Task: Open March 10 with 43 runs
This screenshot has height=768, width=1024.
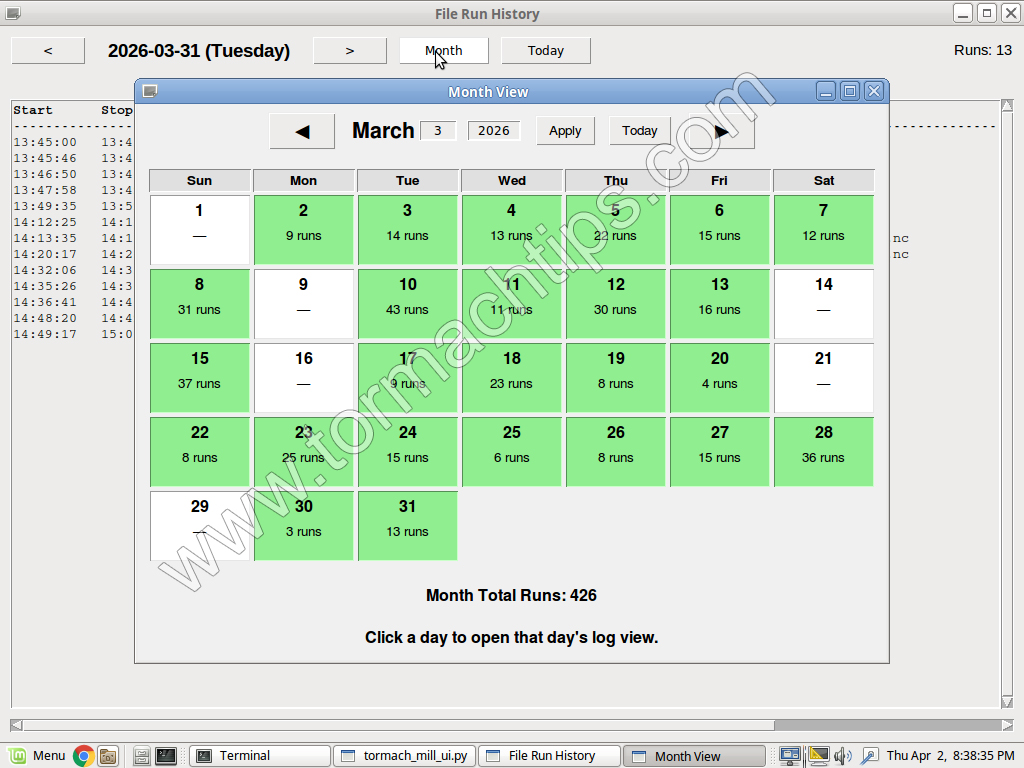Action: coord(408,304)
